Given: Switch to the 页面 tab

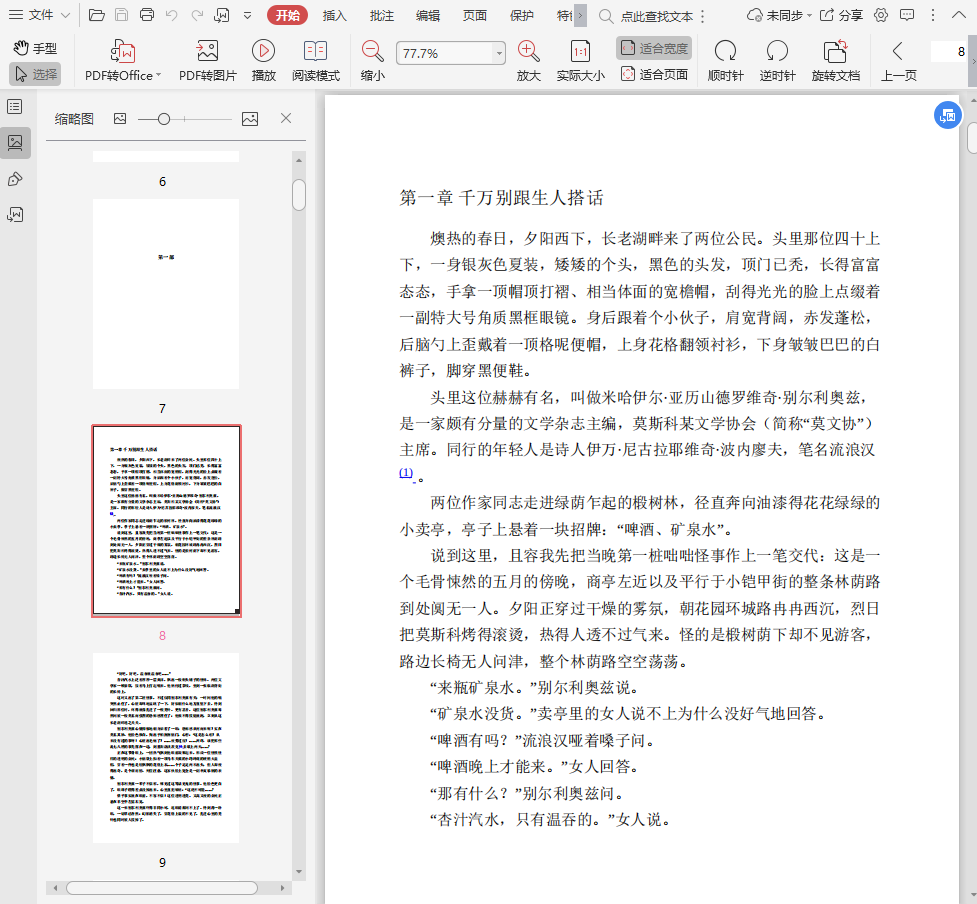Looking at the screenshot, I should point(475,16).
